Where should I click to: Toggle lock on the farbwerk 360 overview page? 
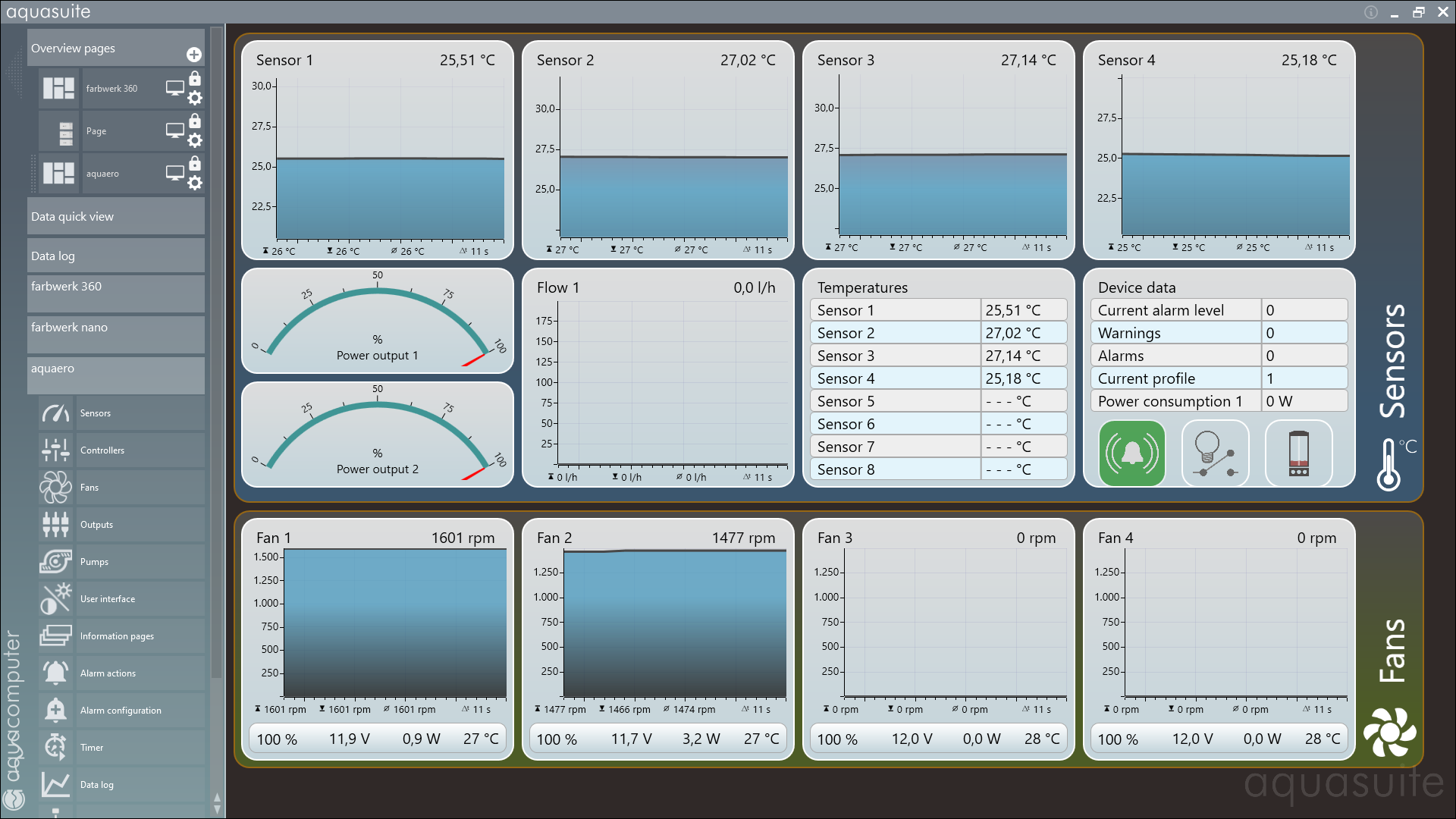[x=195, y=78]
